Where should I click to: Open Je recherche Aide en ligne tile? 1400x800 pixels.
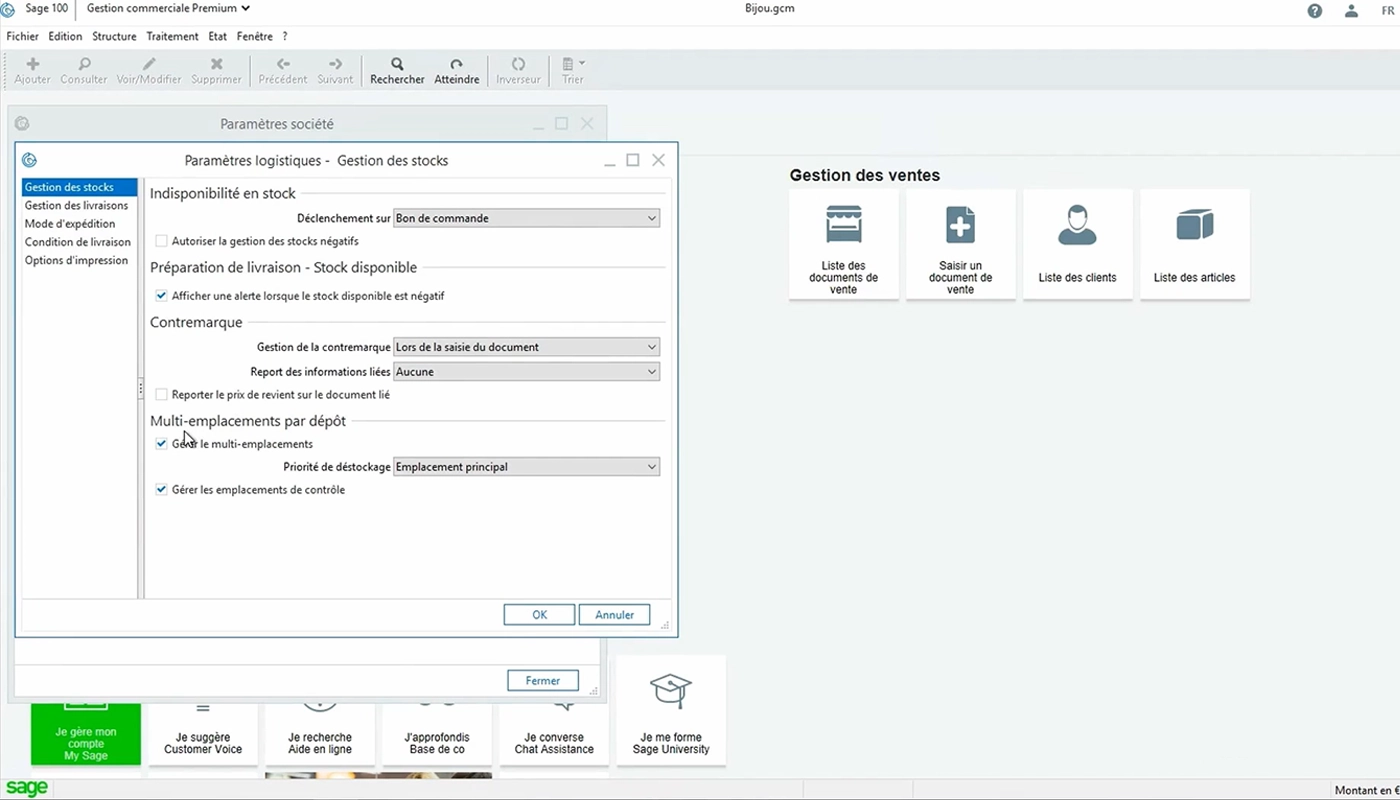pyautogui.click(x=320, y=734)
